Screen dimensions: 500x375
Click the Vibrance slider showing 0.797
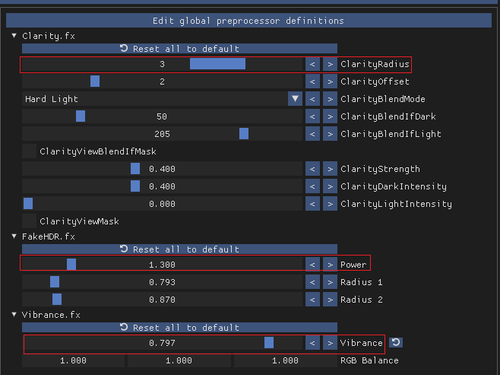point(163,343)
